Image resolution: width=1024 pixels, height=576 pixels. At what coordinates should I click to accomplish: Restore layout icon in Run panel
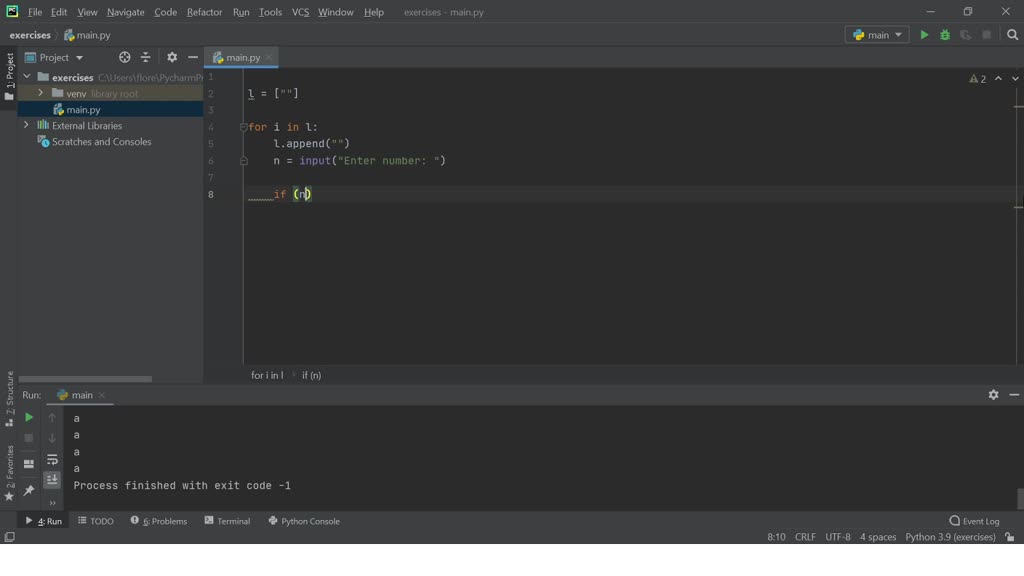29,464
